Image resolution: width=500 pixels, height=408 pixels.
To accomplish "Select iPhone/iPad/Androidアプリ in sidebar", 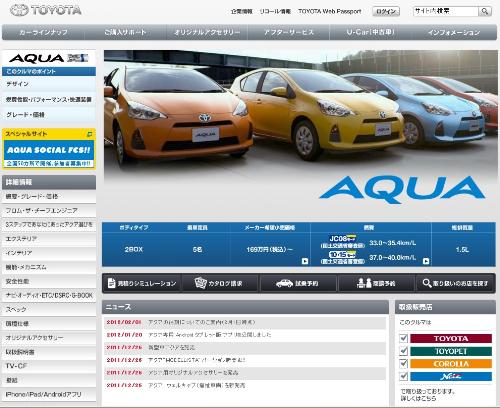I will point(49,394).
